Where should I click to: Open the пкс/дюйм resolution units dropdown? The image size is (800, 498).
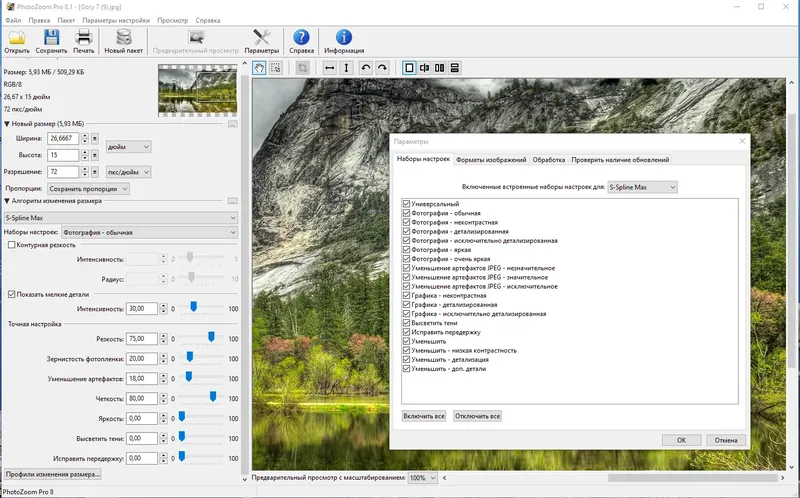[x=128, y=172]
